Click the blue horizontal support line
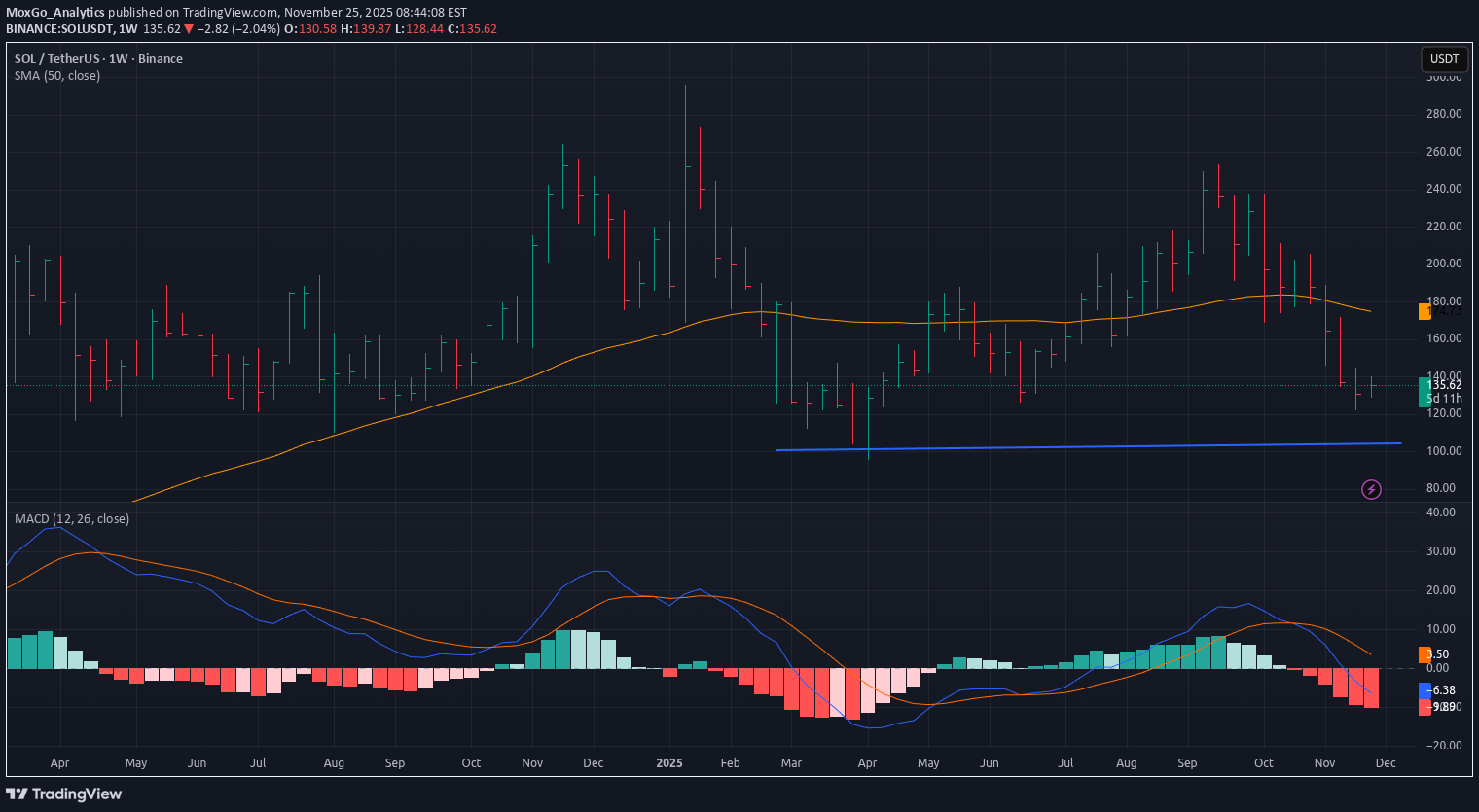This screenshot has height=812, width=1479. 1070,446
